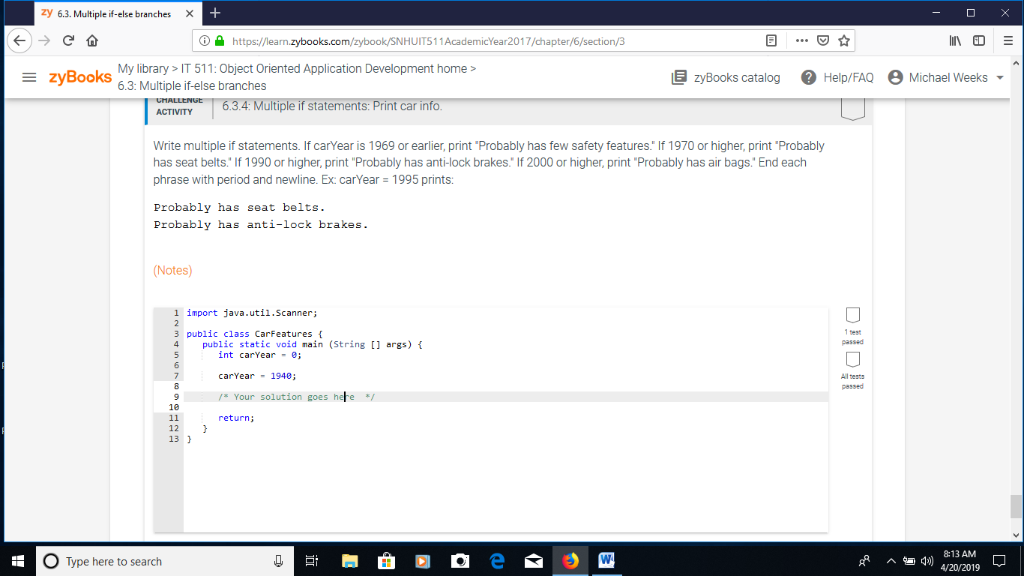Open the zyBooks hamburger menu icon
Screen dimensions: 1024x576
(x=29, y=78)
